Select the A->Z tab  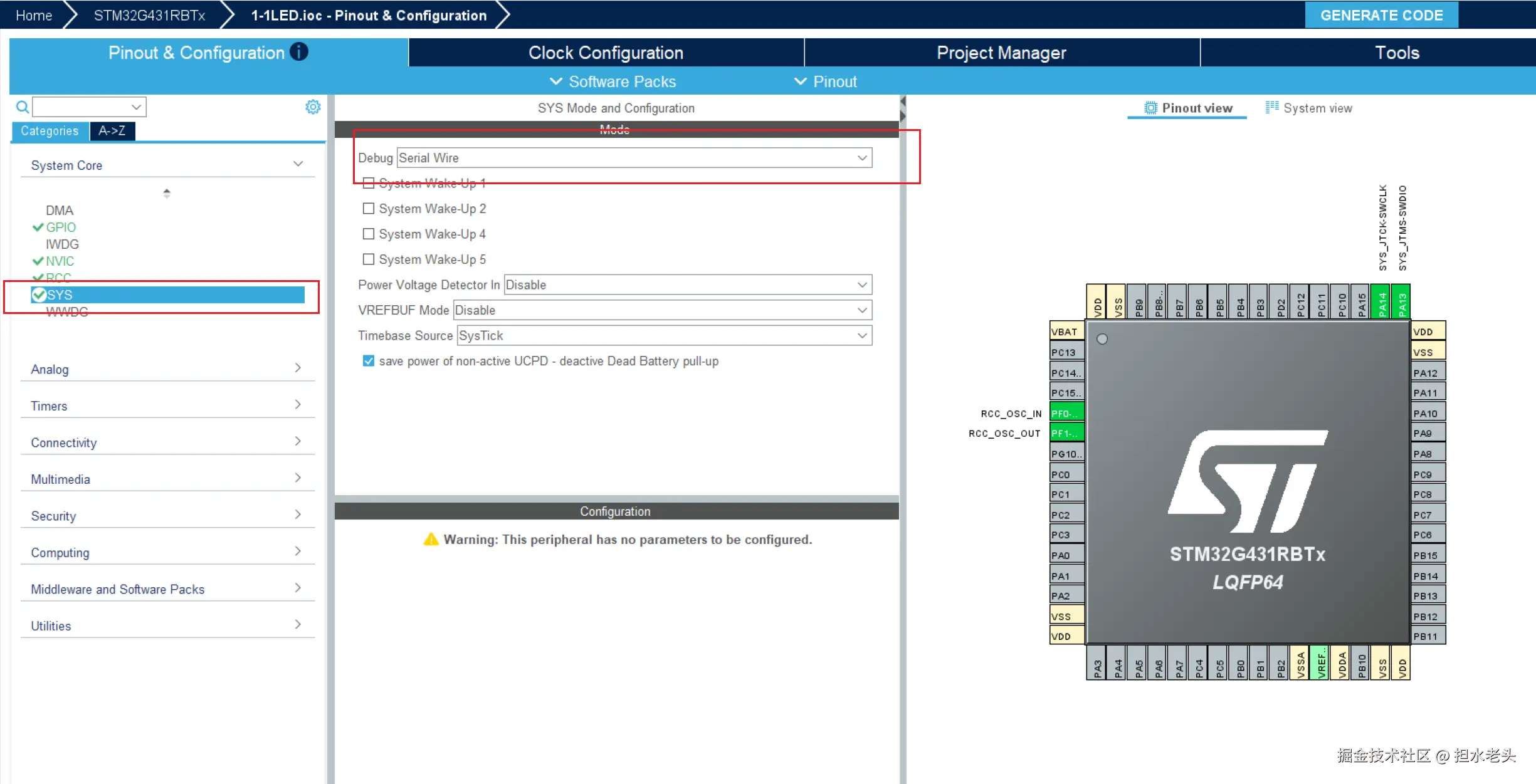tap(112, 130)
